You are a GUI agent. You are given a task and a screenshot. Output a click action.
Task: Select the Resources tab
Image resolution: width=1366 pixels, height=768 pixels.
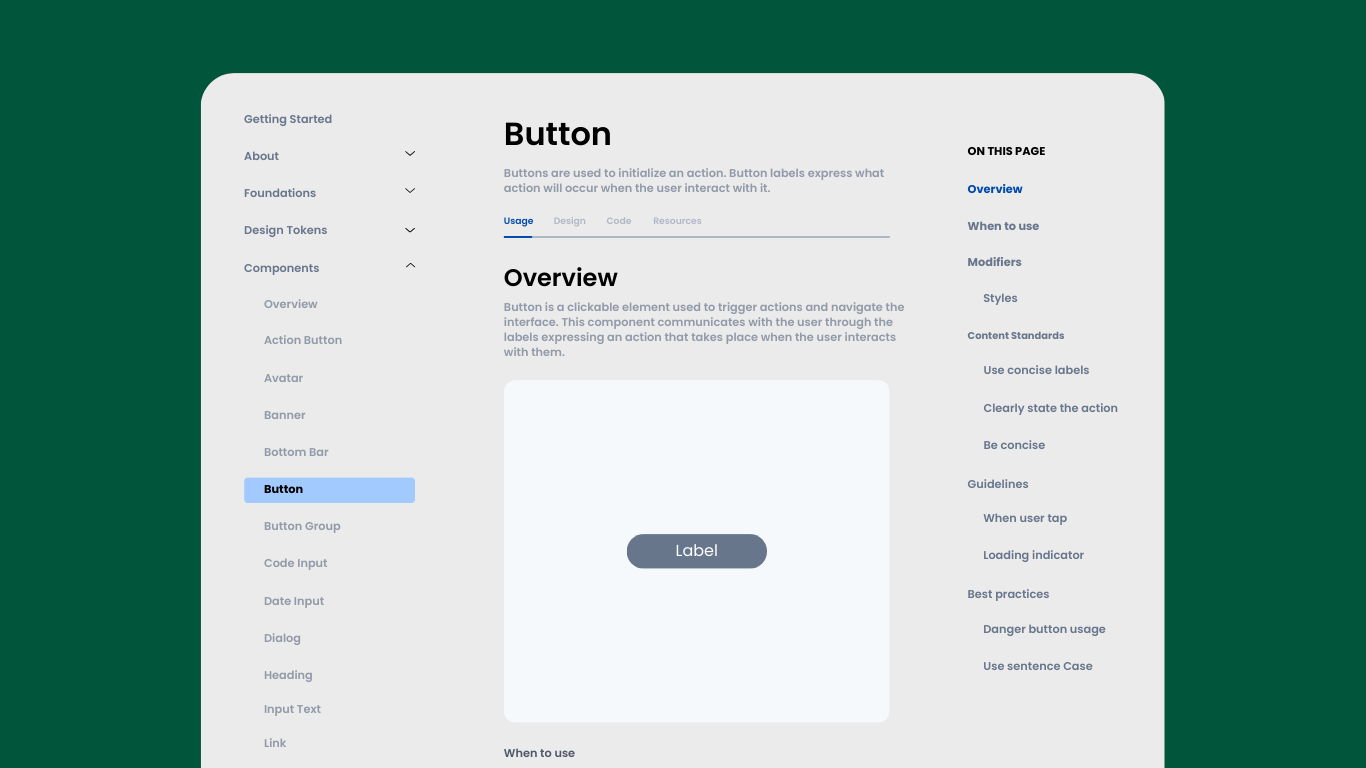coord(677,221)
